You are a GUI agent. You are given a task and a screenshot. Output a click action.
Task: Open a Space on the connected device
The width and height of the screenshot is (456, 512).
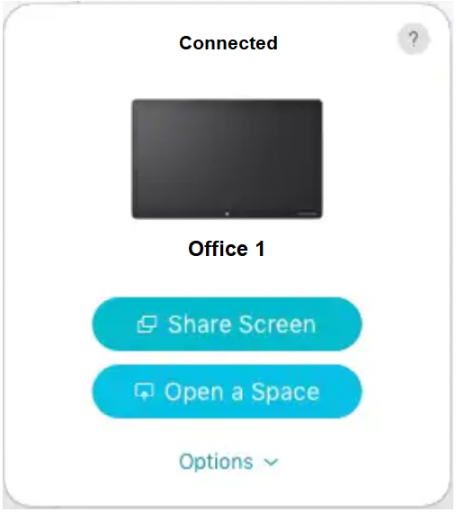coord(227,391)
